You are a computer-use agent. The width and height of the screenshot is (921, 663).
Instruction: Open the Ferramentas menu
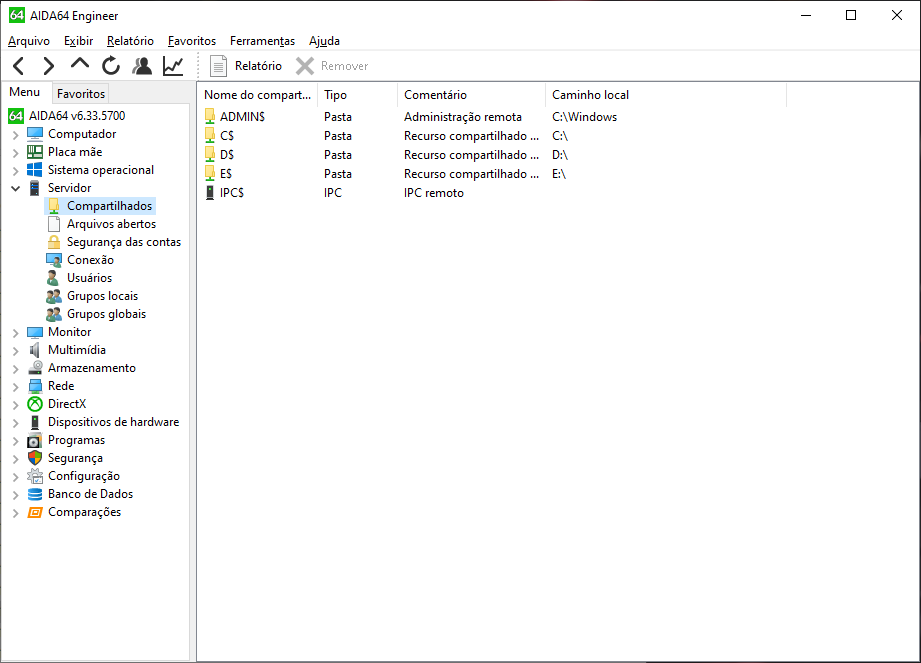262,41
